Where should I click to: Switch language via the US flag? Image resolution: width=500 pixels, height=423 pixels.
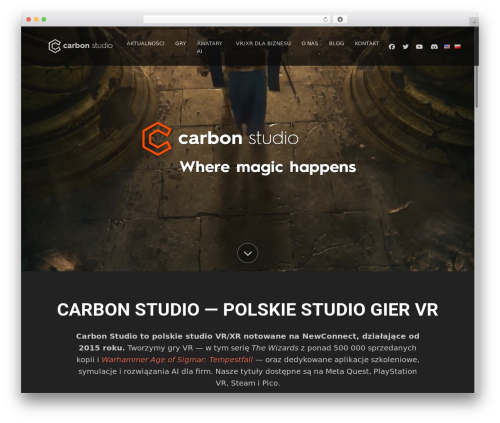pyautogui.click(x=447, y=47)
